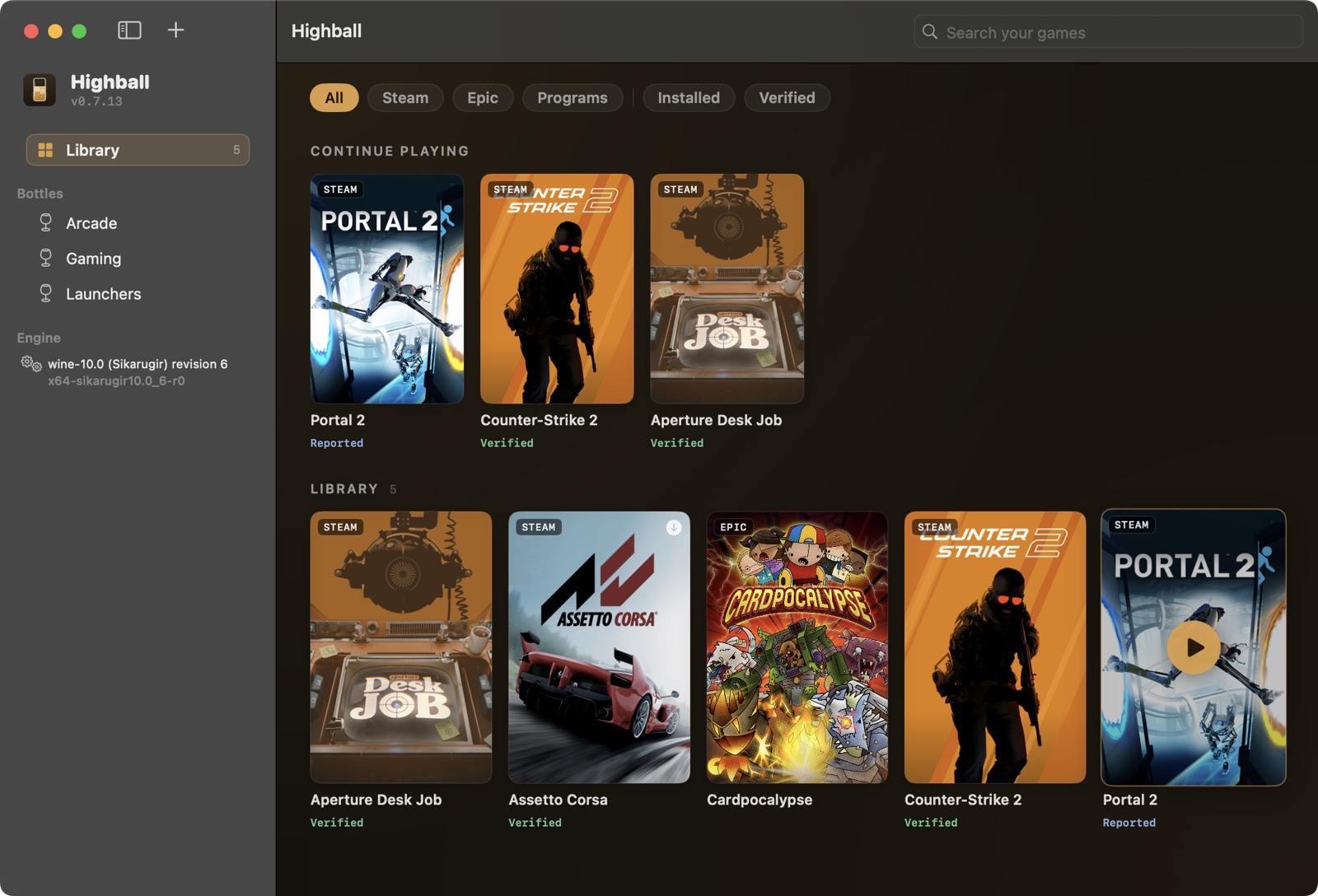Click the Highball version v0.7.13 text
This screenshot has width=1318, height=896.
96,101
